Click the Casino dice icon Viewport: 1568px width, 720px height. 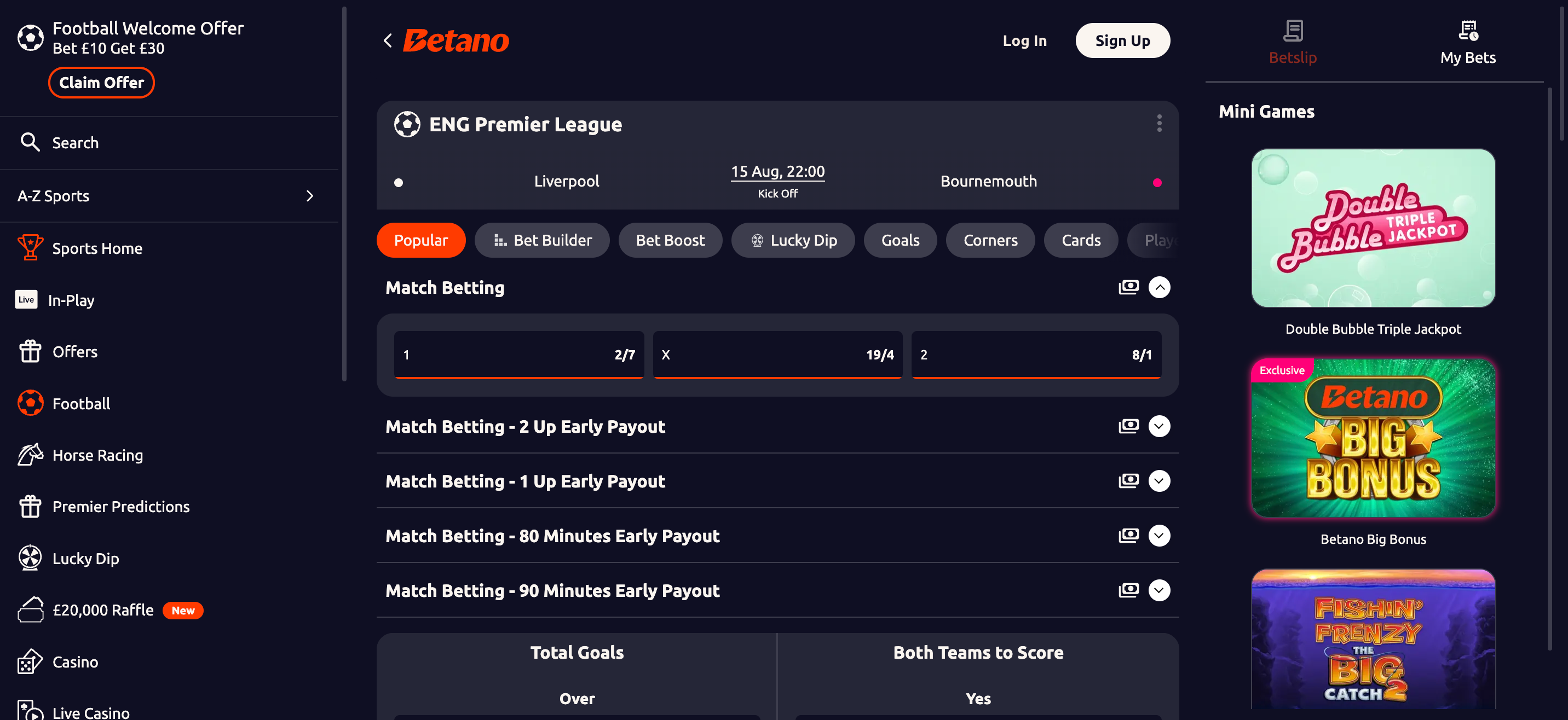(30, 661)
